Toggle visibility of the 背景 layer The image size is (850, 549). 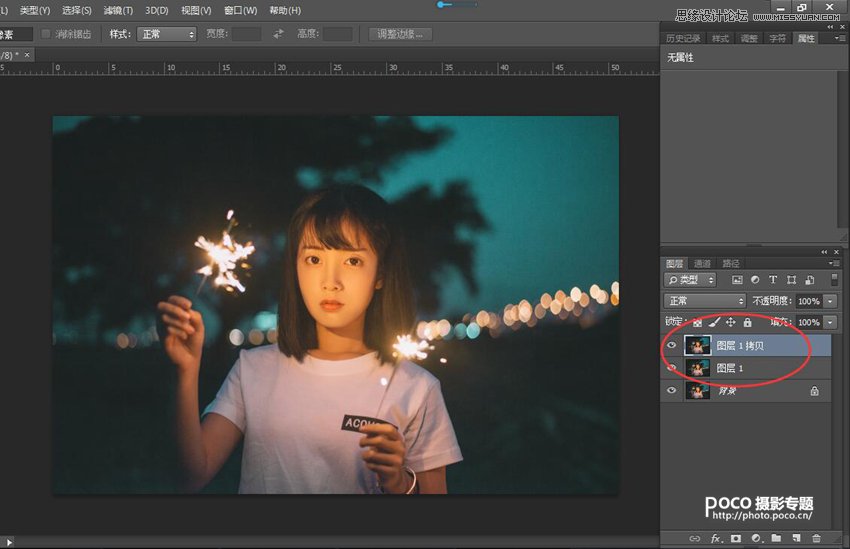click(x=672, y=391)
